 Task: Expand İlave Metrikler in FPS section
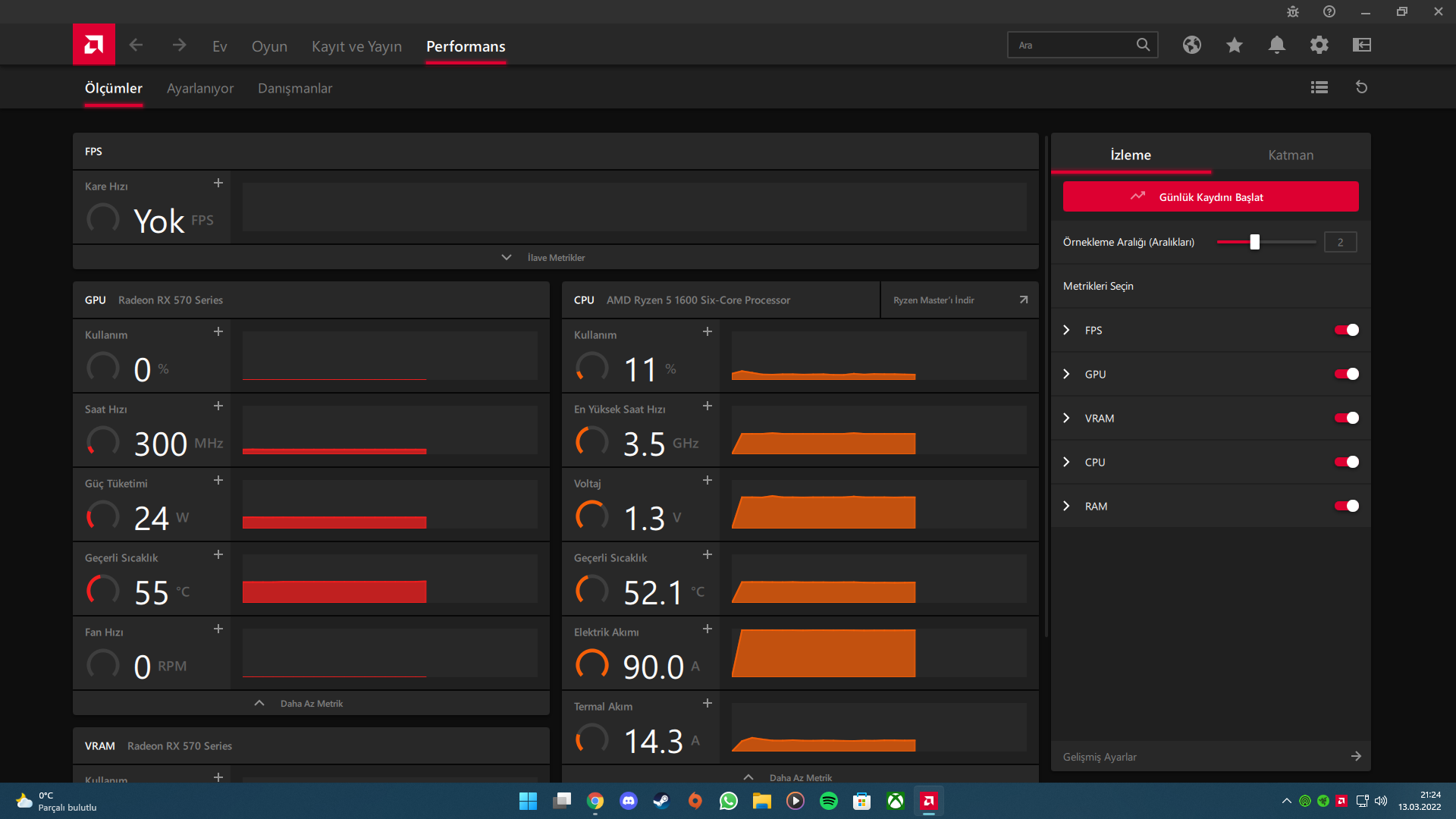pos(555,257)
